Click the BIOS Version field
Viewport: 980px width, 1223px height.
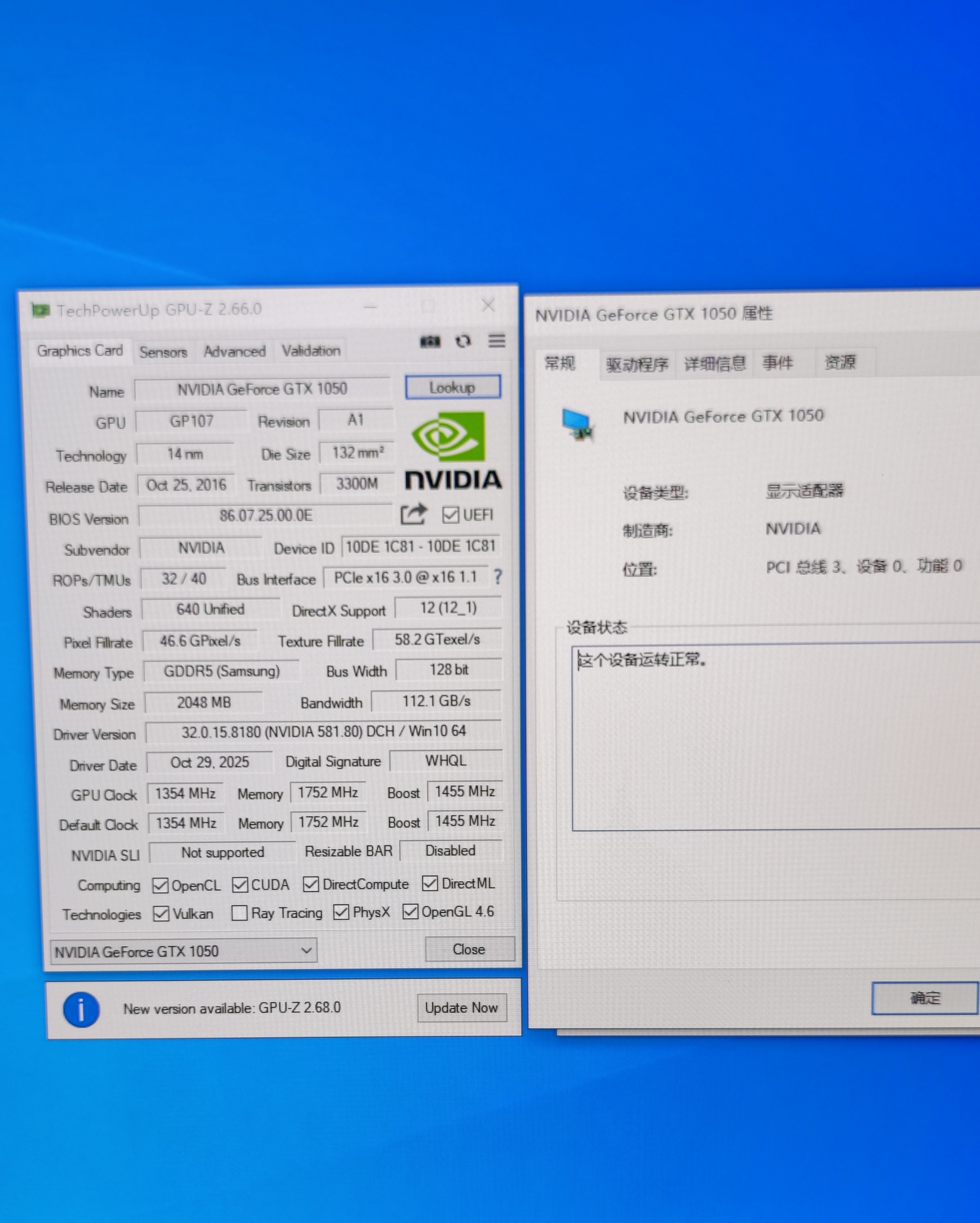(265, 516)
